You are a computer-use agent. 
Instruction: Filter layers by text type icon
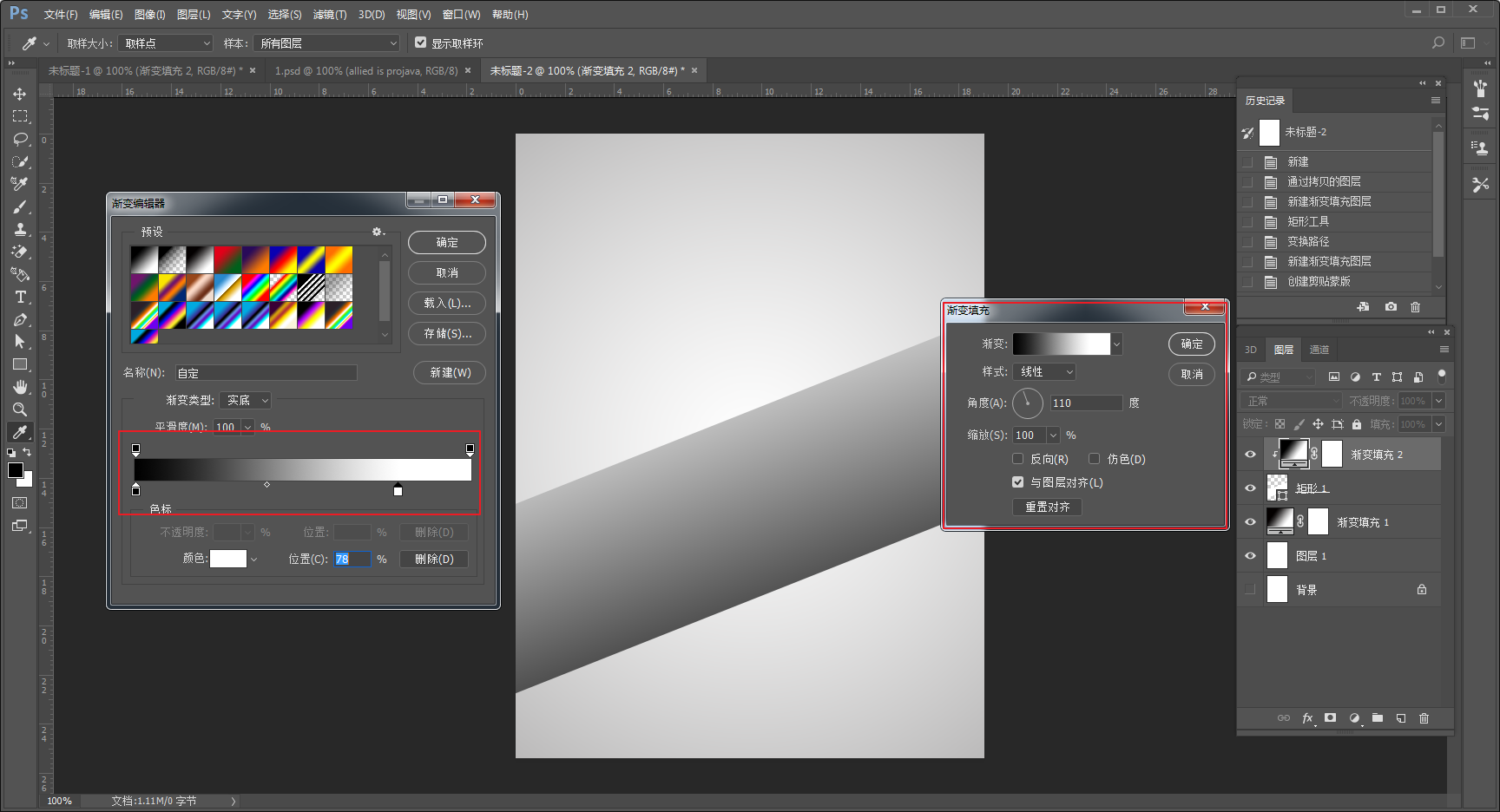1376,377
